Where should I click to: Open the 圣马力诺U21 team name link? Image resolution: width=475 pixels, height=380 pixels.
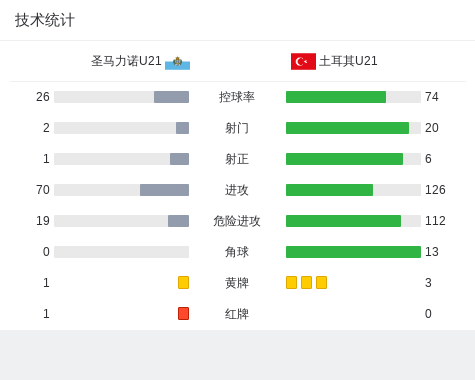[x=126, y=61]
